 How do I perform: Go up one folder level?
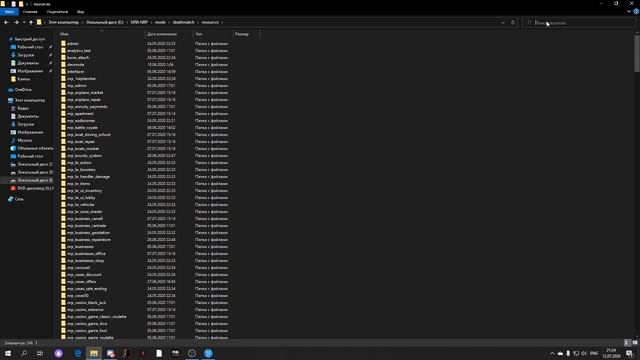[x=31, y=22]
